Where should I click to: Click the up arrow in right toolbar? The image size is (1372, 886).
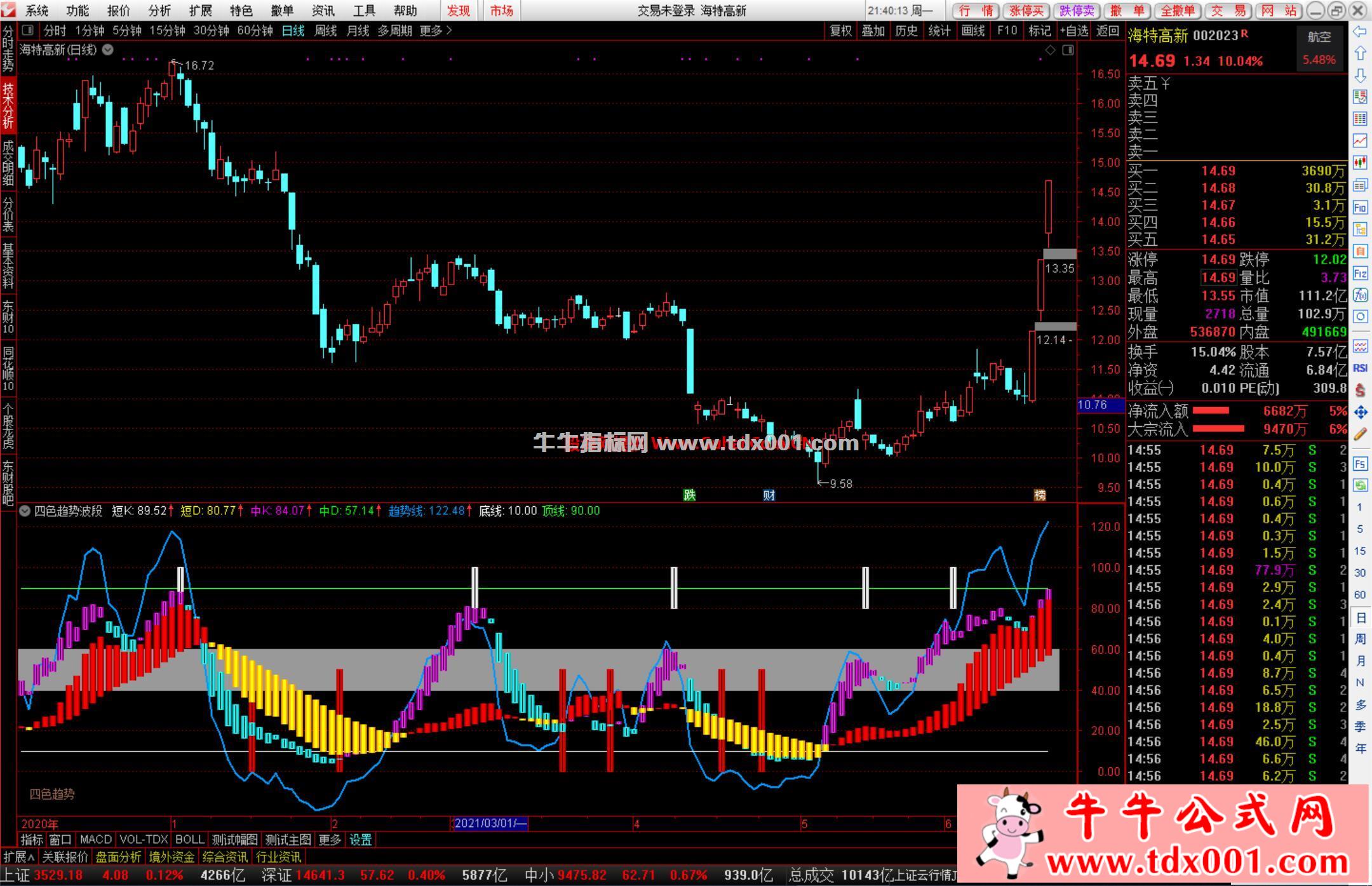tap(1360, 53)
